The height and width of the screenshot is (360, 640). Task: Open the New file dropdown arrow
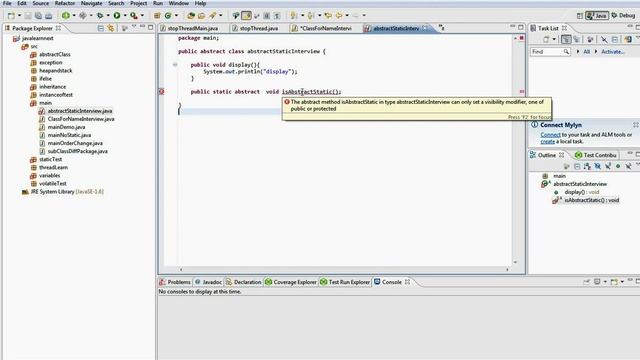point(19,16)
